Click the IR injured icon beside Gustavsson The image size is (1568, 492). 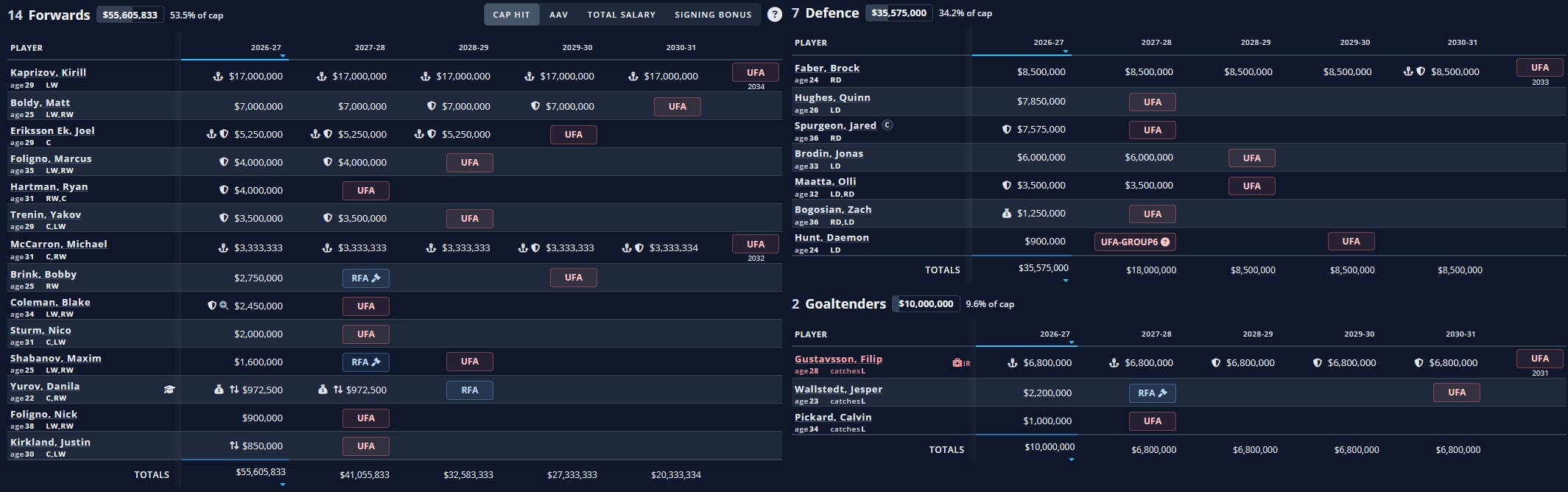tap(961, 363)
